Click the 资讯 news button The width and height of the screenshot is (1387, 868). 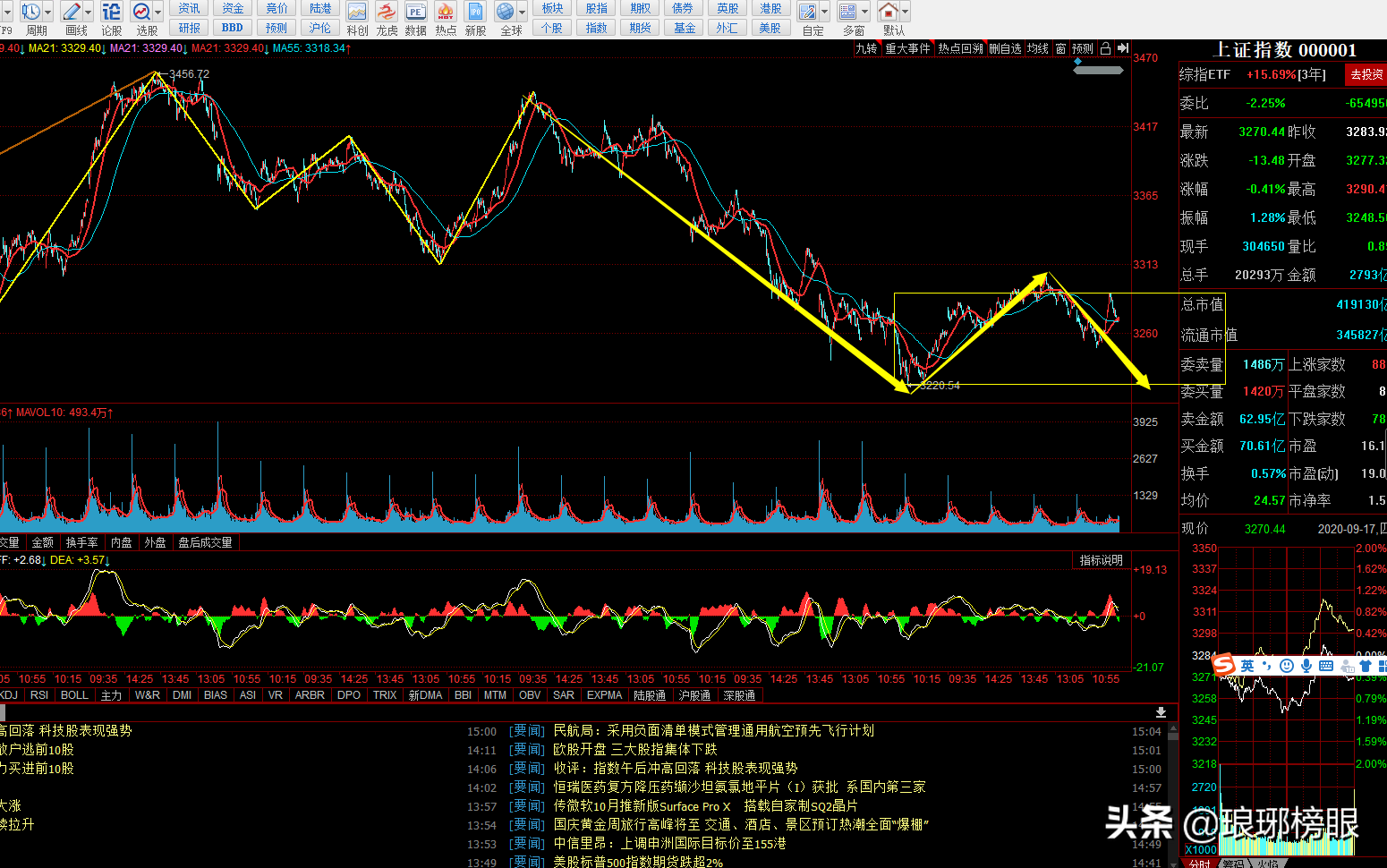click(x=189, y=8)
